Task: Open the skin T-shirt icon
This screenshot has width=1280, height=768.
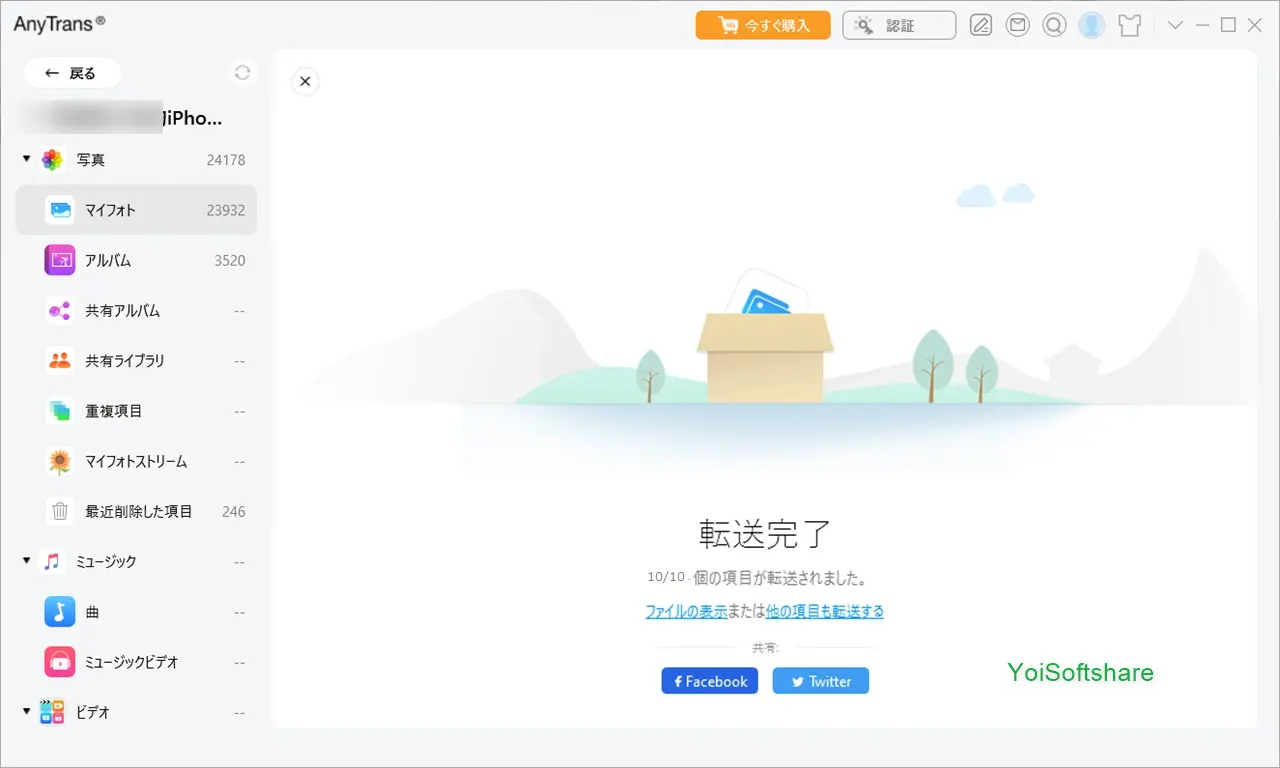Action: click(1129, 25)
